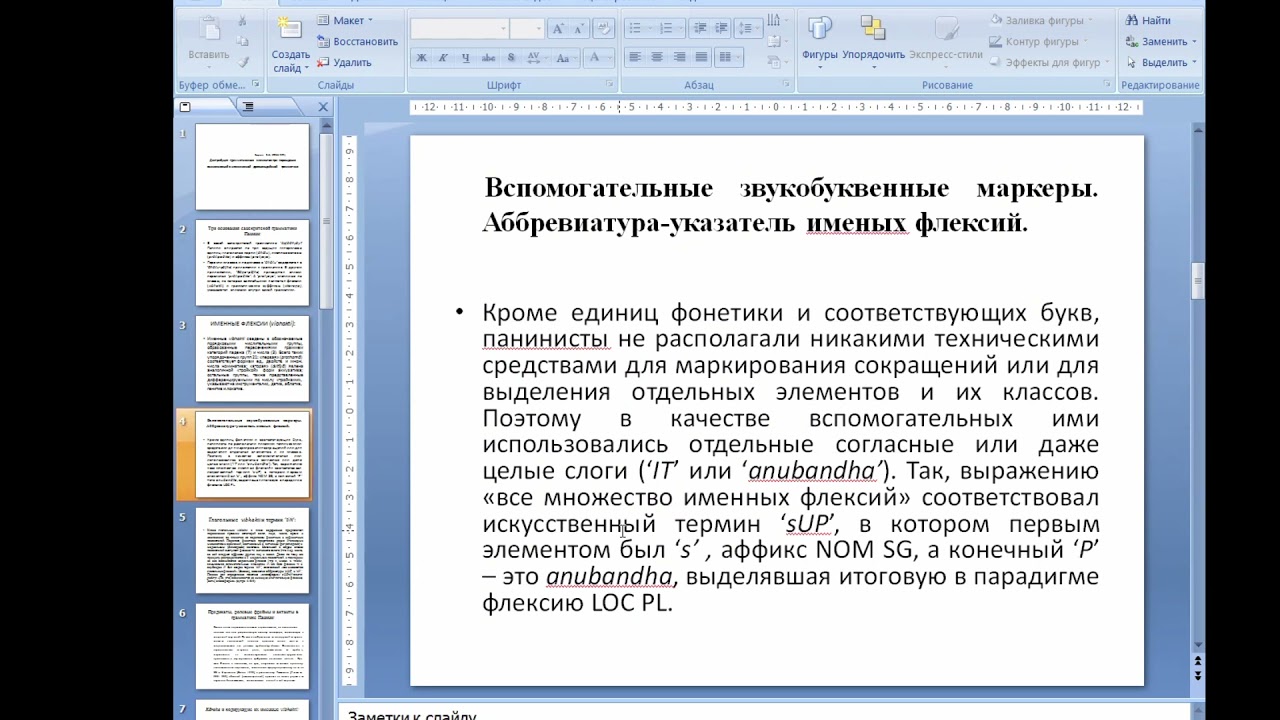This screenshot has width=1280, height=720.
Task: Open the font size combo box
Action: click(x=526, y=29)
